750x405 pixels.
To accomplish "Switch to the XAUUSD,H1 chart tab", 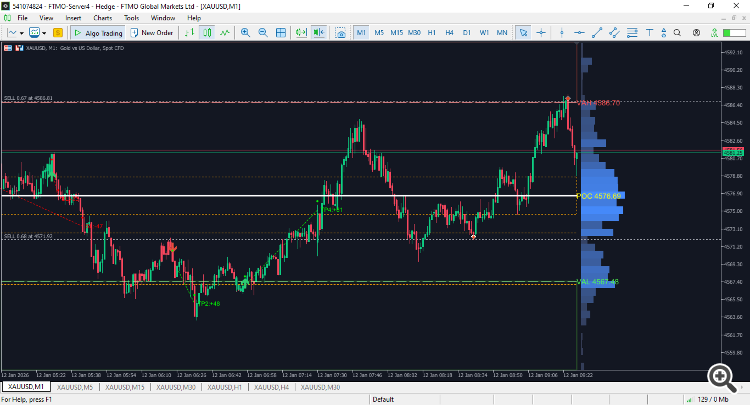I will pyautogui.click(x=225, y=387).
